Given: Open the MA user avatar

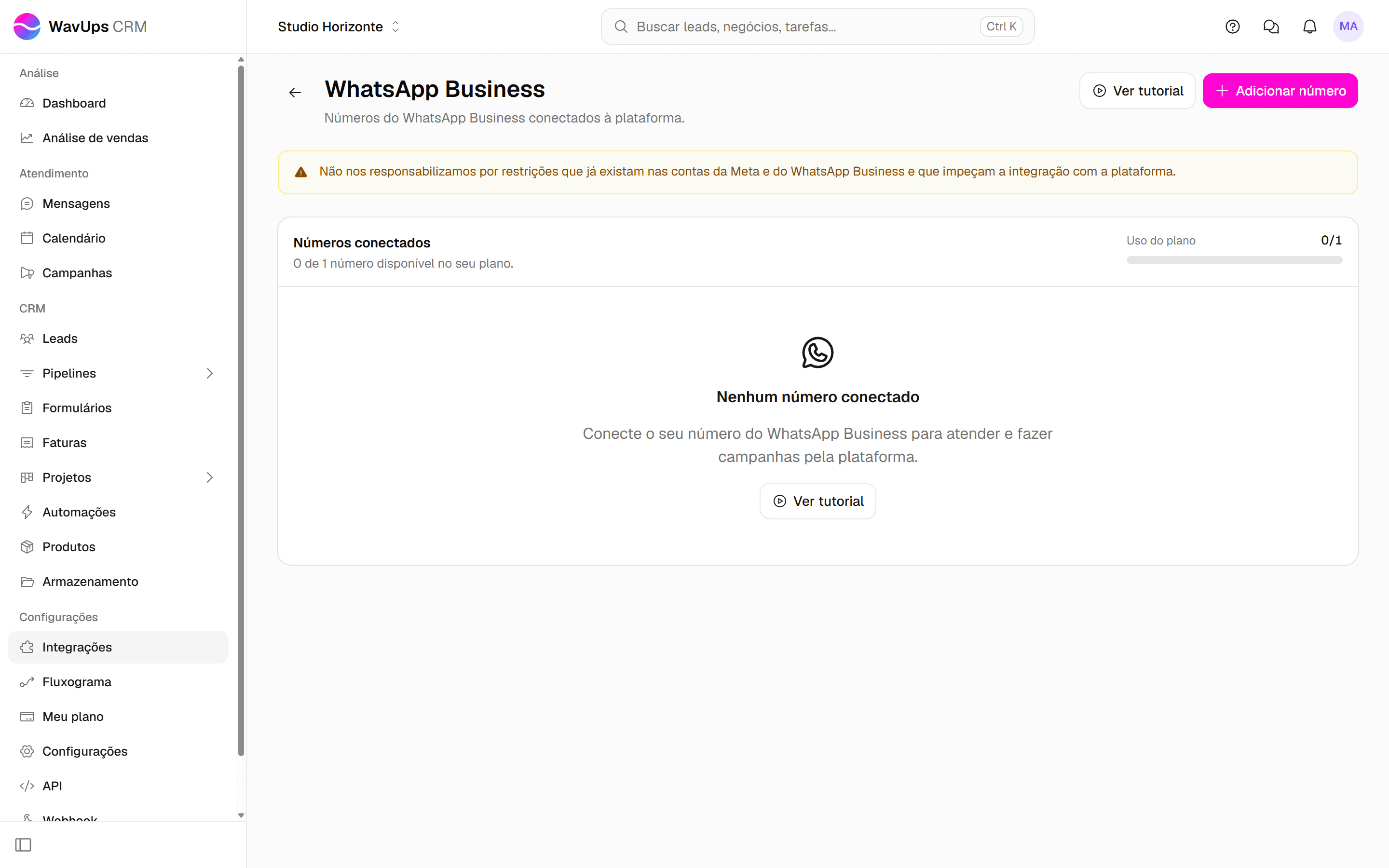Looking at the screenshot, I should tap(1348, 27).
